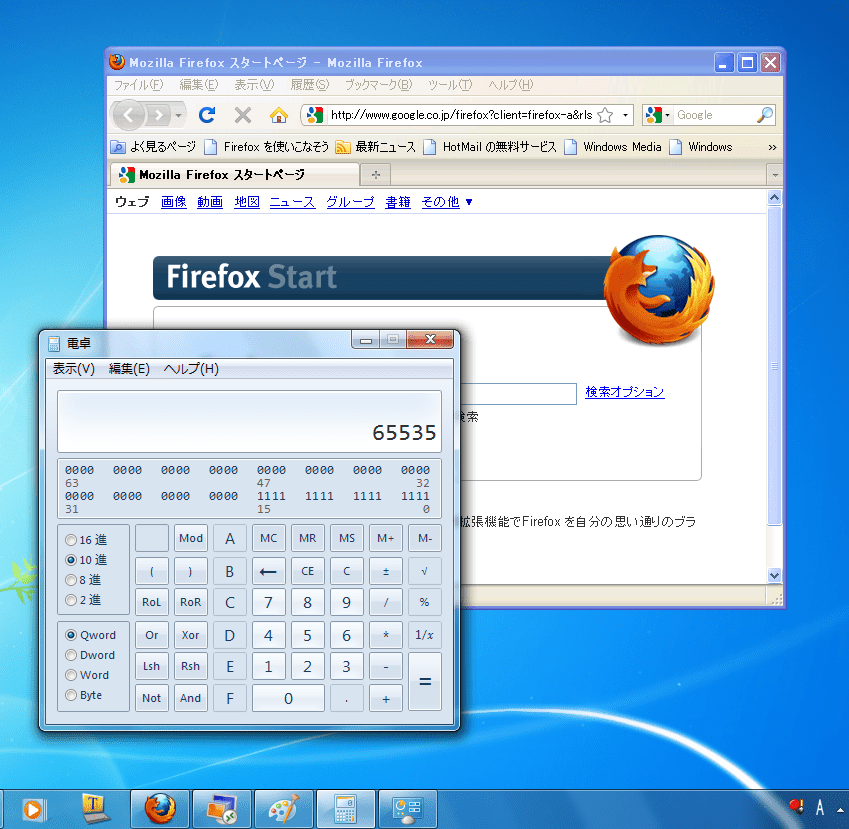Click the IME 'A' input mode indicator
This screenshot has width=849, height=829.
point(820,808)
